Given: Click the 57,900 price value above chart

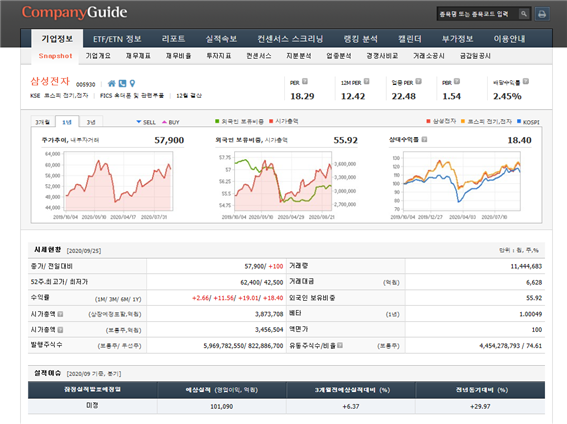Looking at the screenshot, I should coord(169,140).
